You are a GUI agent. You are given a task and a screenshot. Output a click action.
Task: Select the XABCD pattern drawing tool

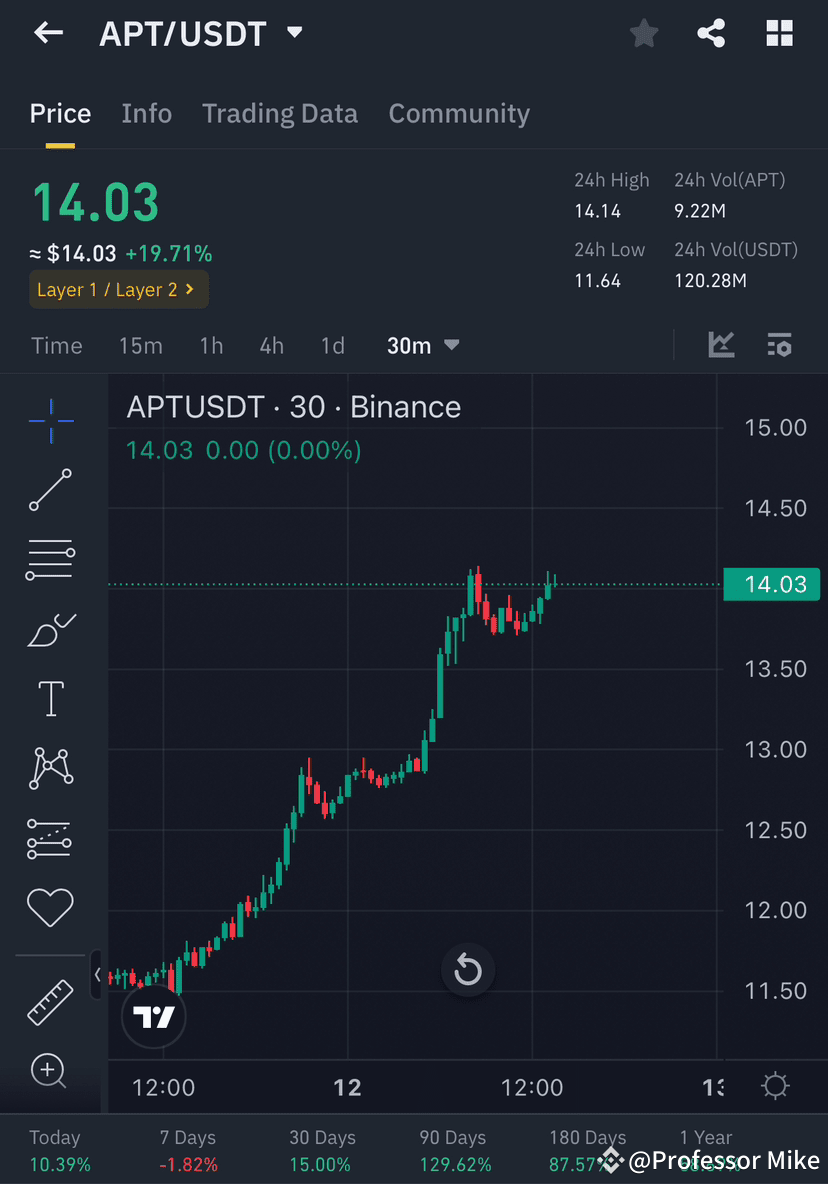tap(50, 768)
